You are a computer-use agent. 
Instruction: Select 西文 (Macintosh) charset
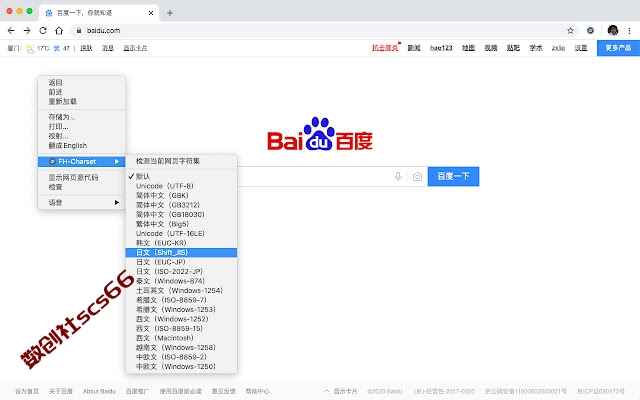point(181,338)
